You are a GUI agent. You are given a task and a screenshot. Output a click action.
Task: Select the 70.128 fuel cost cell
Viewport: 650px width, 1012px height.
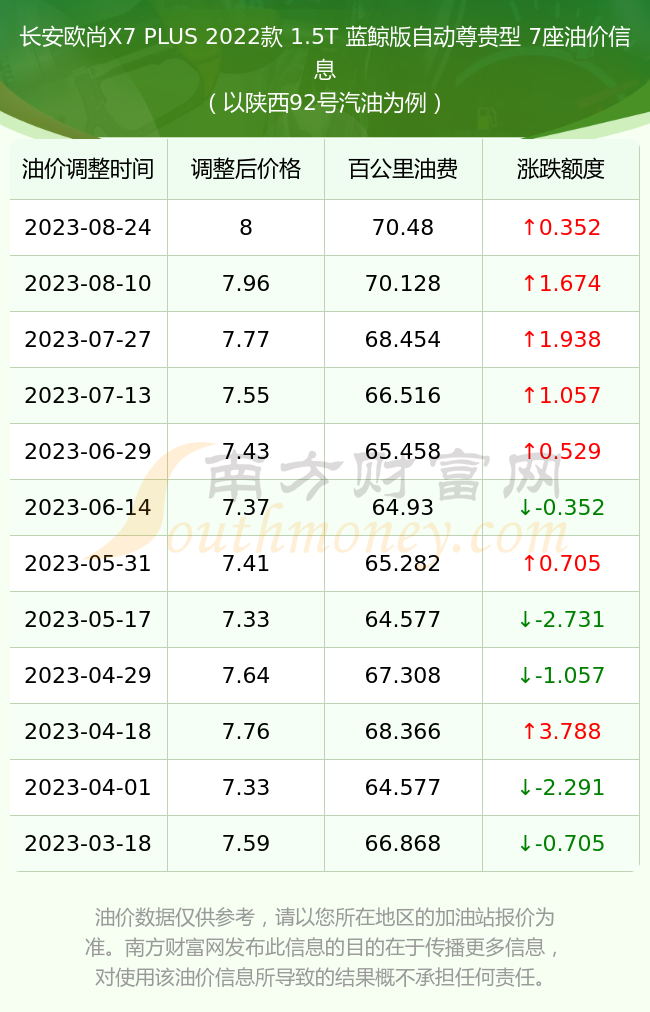(x=403, y=283)
